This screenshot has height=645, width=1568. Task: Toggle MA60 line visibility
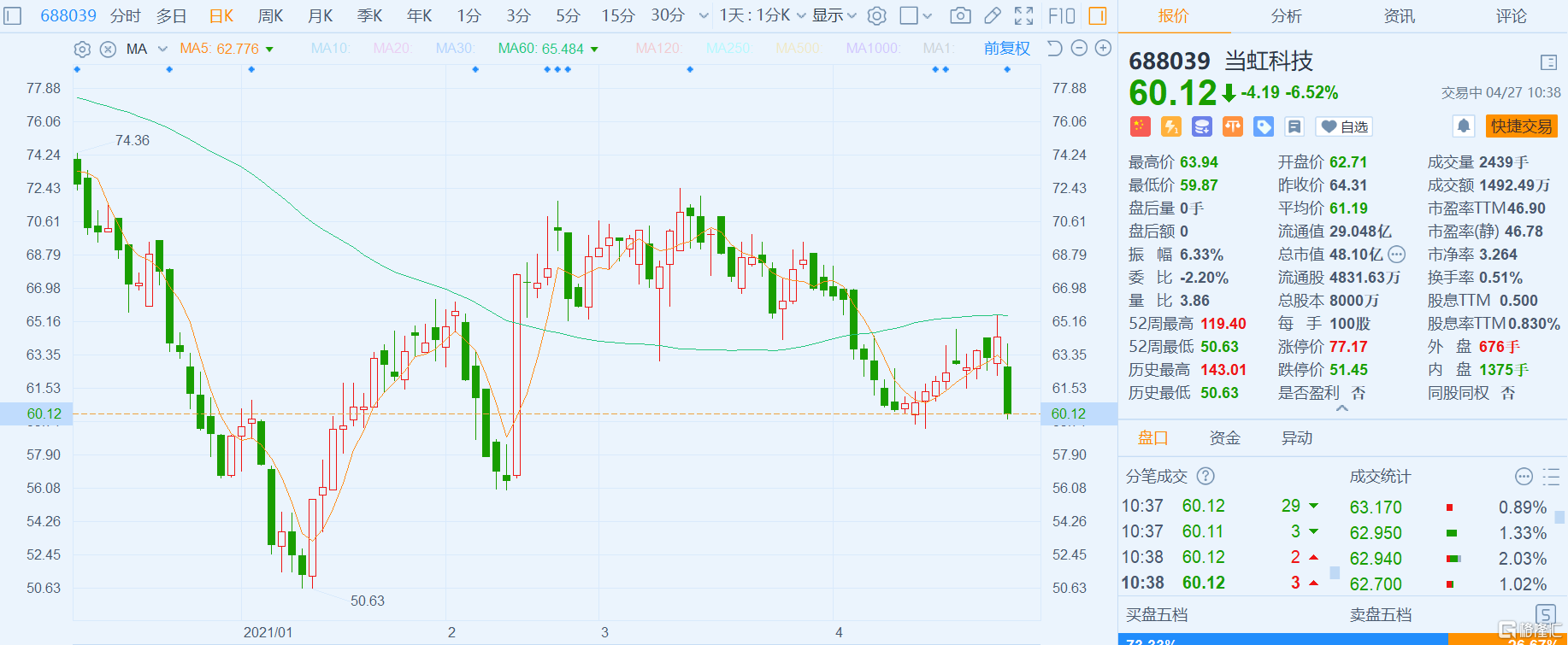540,49
